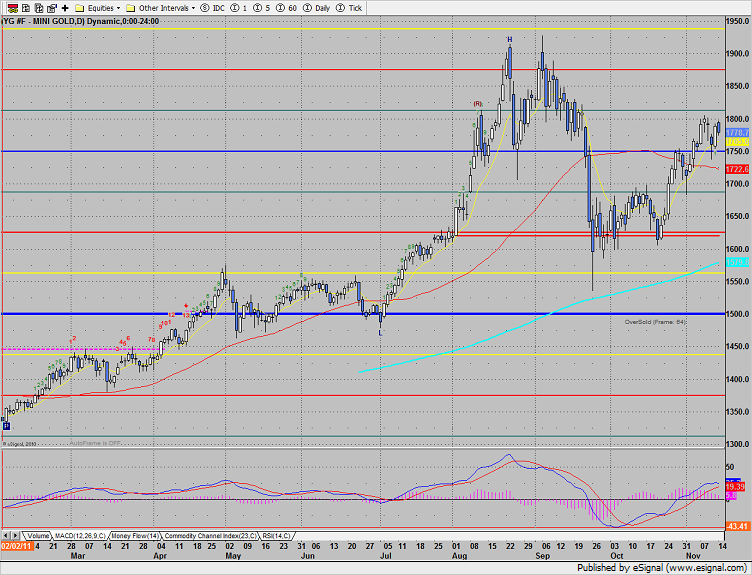Select the MACD(12,26,9,C) tab

coord(80,536)
